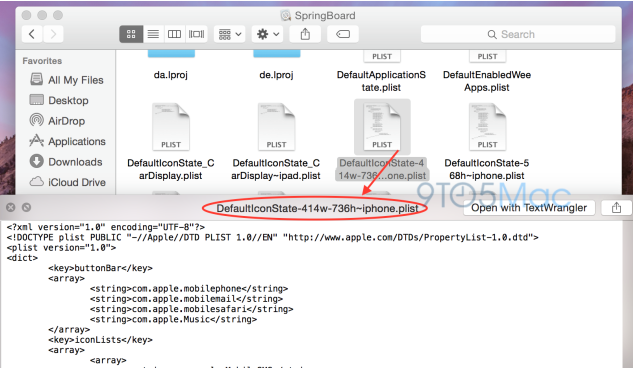Open iCloud Drive in the sidebar
This screenshot has width=633, height=378.
[67, 182]
